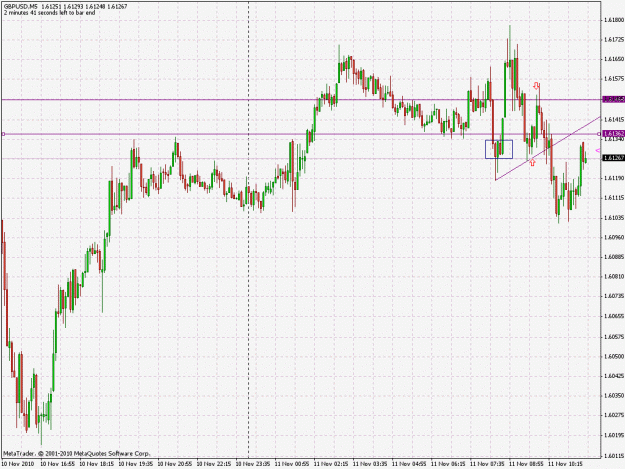Click the 1.60275 price axis label

(x=614, y=415)
